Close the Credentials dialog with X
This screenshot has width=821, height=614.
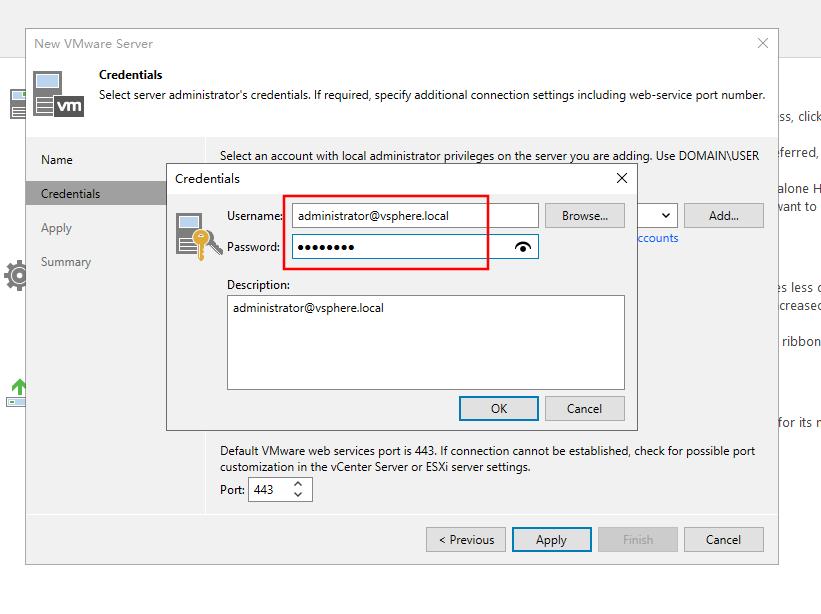point(622,178)
